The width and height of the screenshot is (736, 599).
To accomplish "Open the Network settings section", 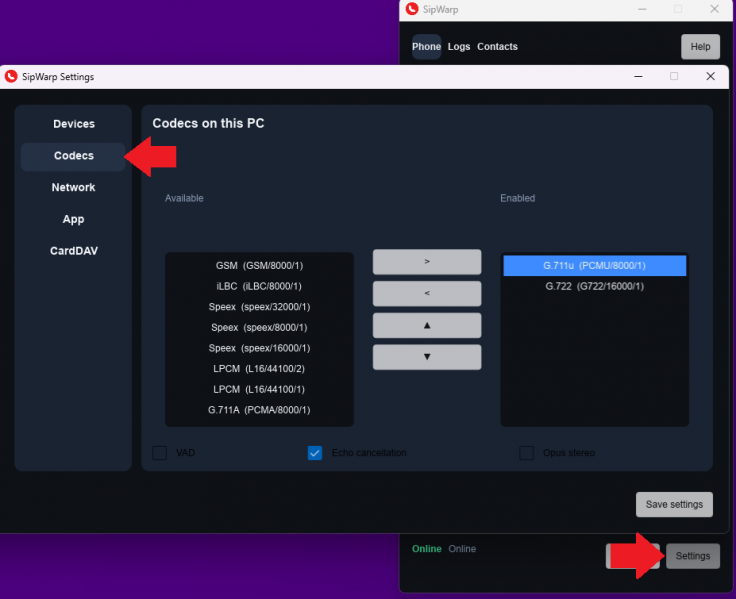I will click(74, 187).
